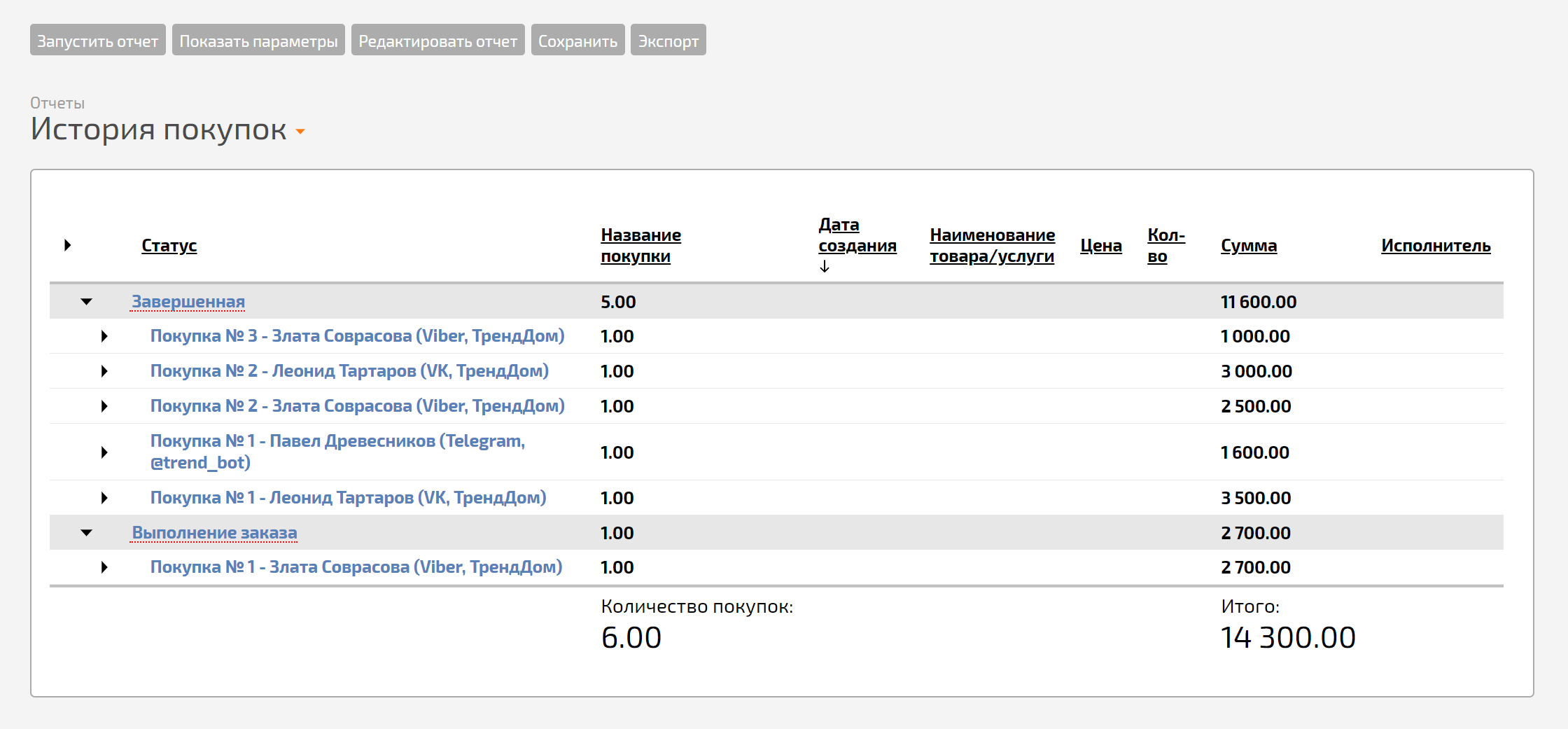Sort by Статус column header
Screen dimensions: 1568x729
tap(169, 246)
